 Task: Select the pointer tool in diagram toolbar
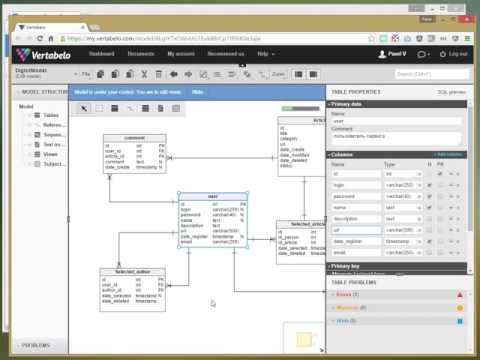click(x=84, y=108)
